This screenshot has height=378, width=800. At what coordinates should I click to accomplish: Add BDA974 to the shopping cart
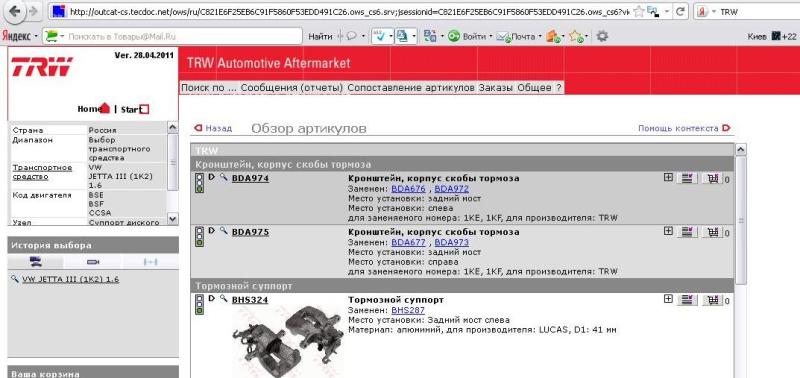coord(713,178)
